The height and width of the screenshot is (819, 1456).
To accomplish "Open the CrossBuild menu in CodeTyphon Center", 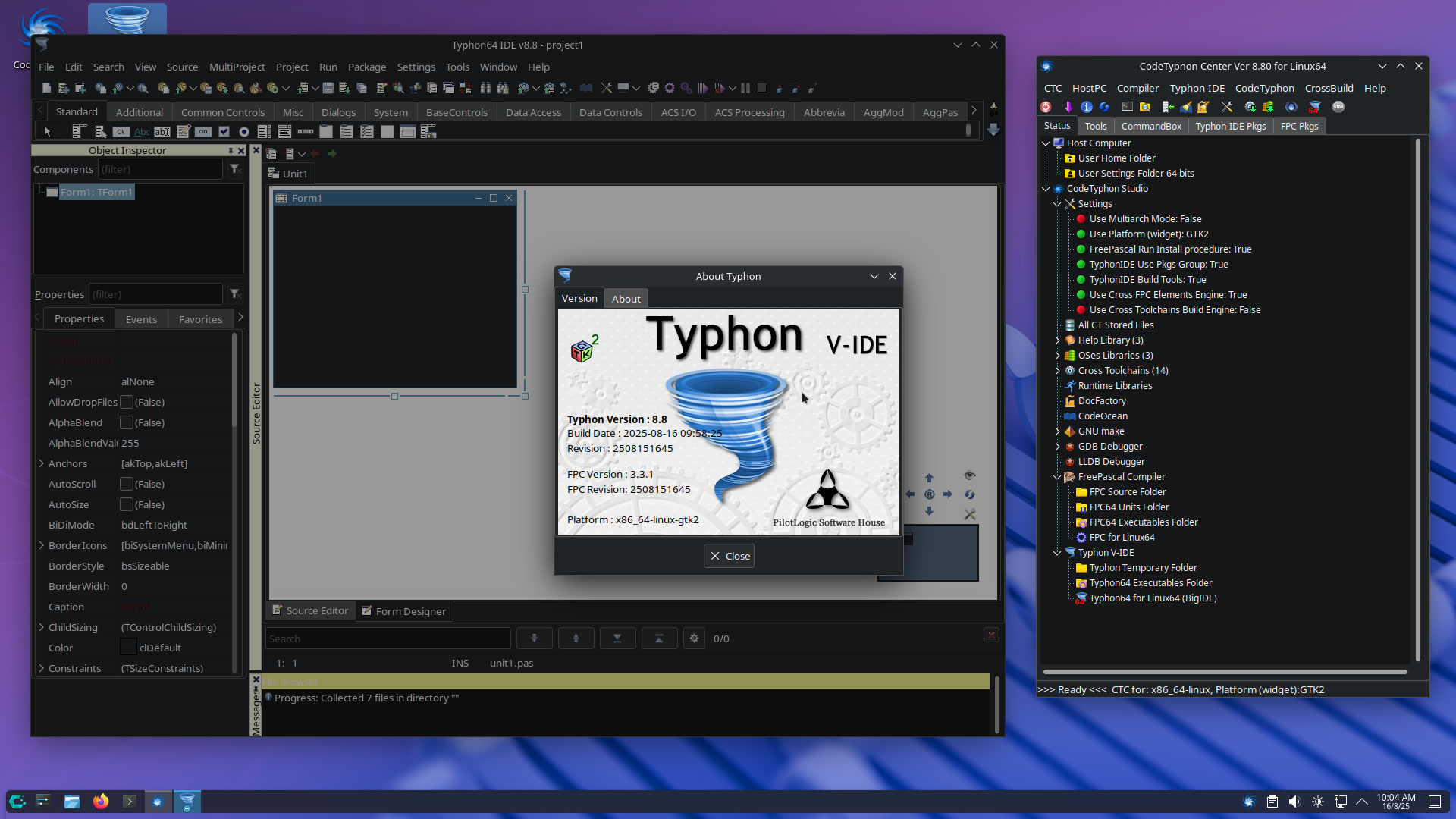I will 1329,88.
